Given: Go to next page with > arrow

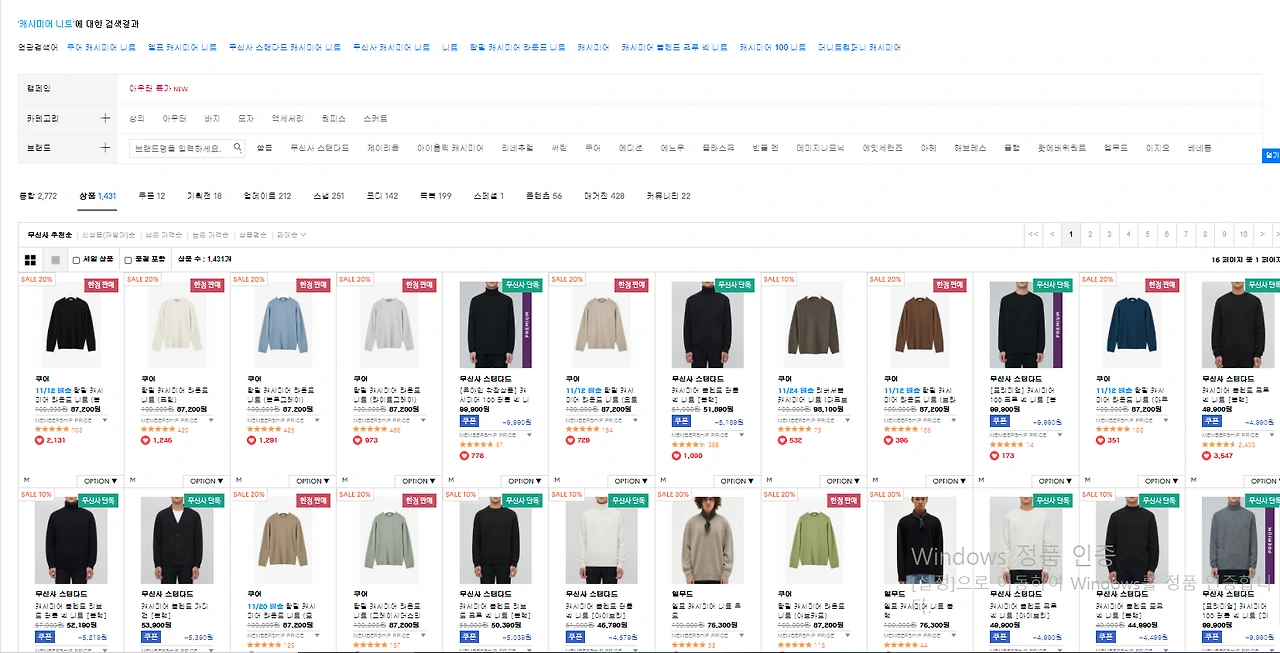Looking at the screenshot, I should click(x=1262, y=235).
